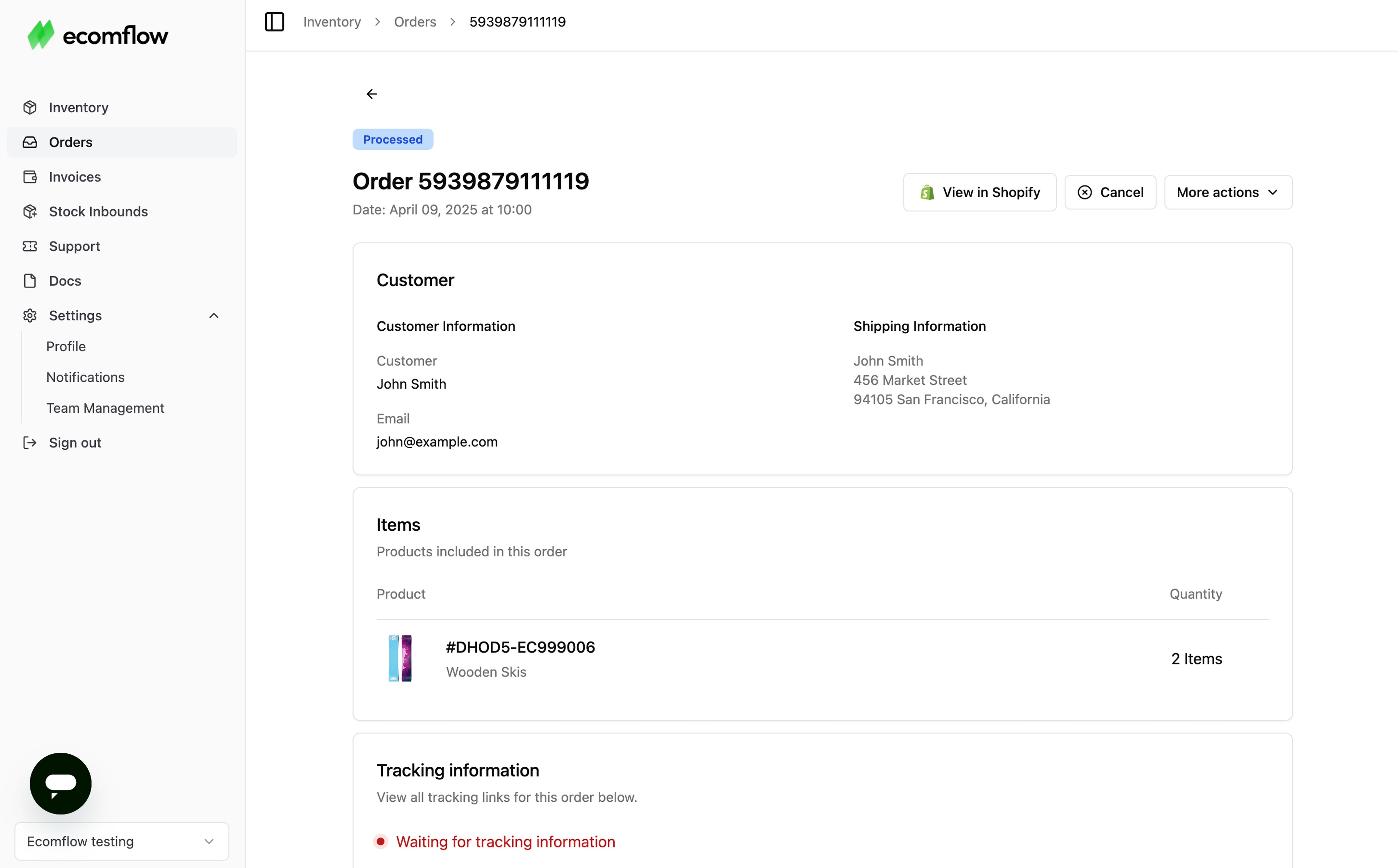Toggle the sidebar panel icon
This screenshot has height=868, width=1398.
click(274, 22)
